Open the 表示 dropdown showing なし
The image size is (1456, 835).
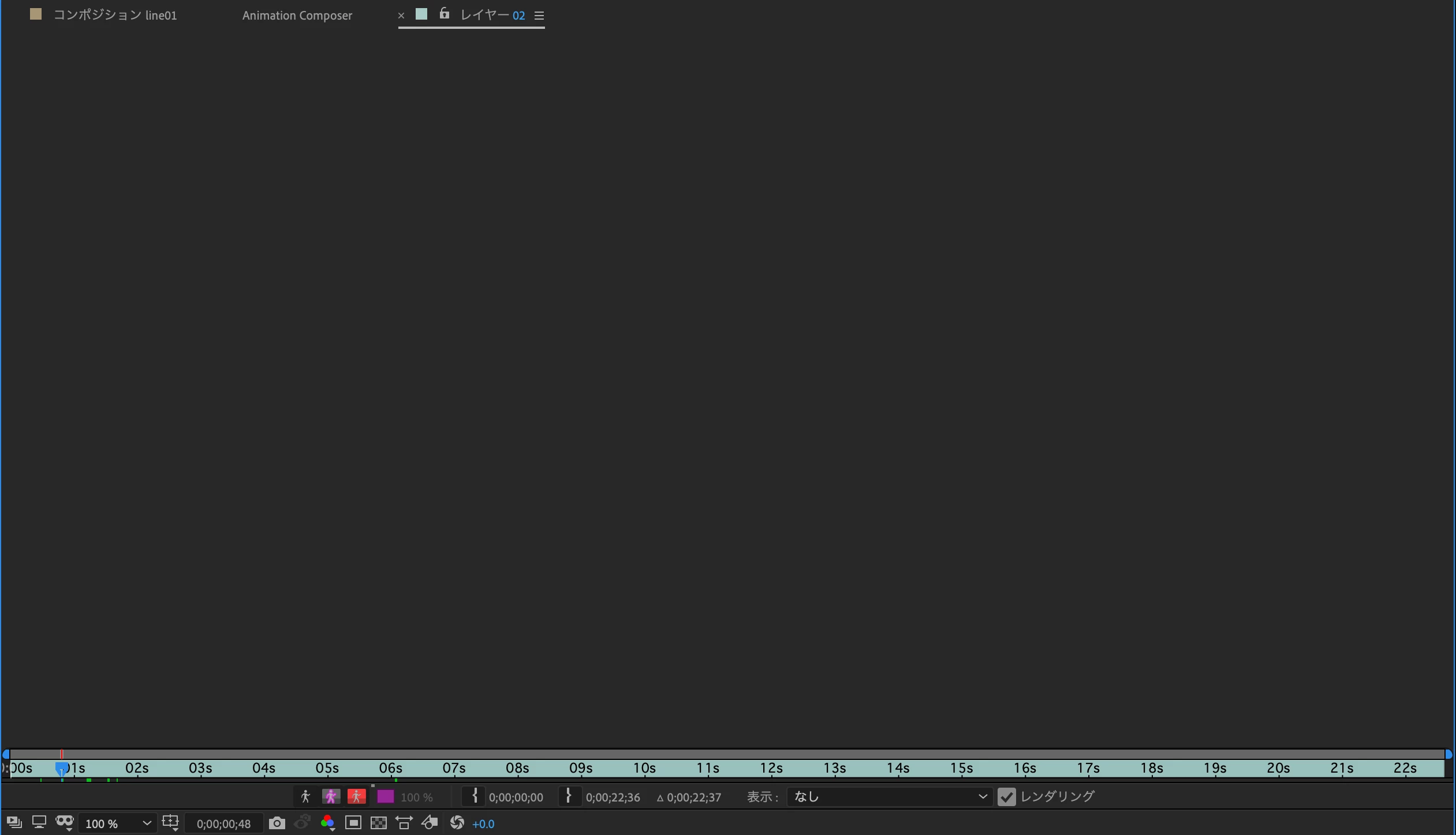[889, 797]
